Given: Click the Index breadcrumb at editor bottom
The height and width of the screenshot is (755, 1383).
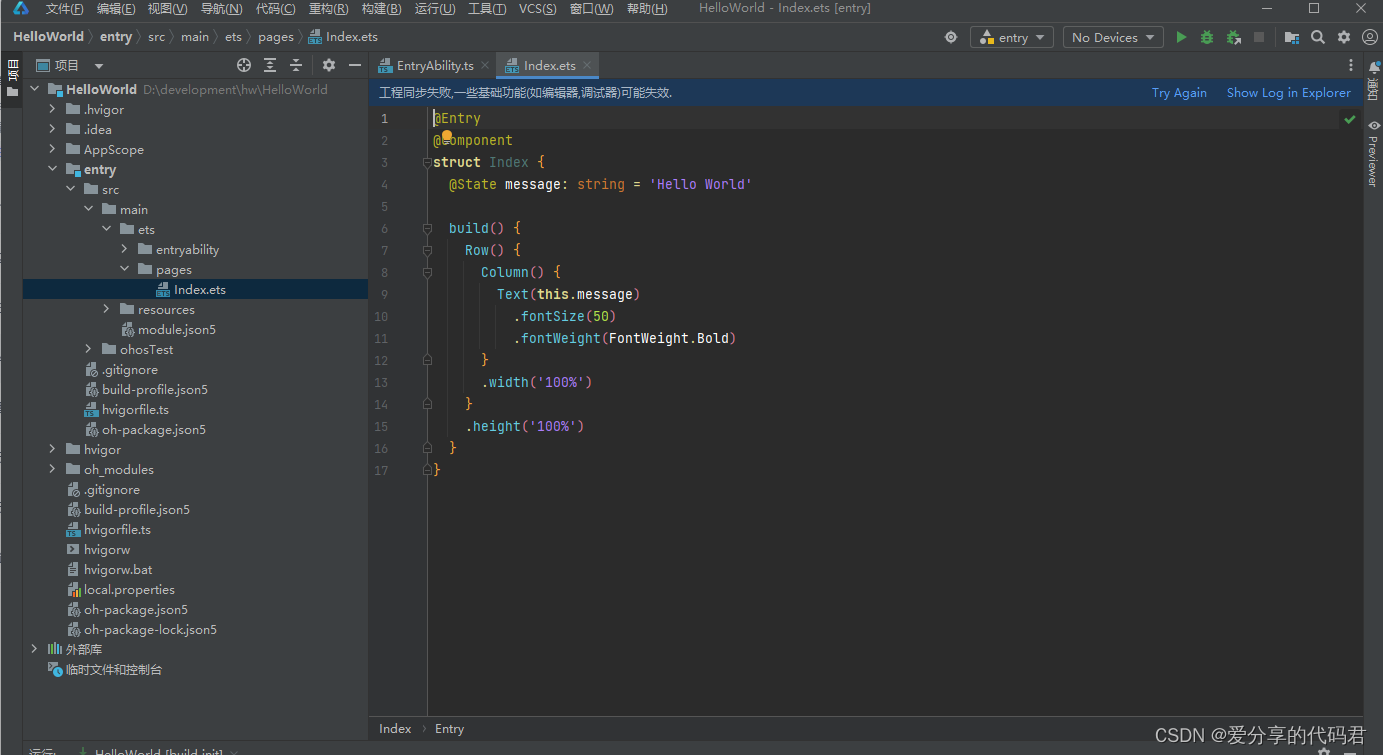Looking at the screenshot, I should coord(395,729).
